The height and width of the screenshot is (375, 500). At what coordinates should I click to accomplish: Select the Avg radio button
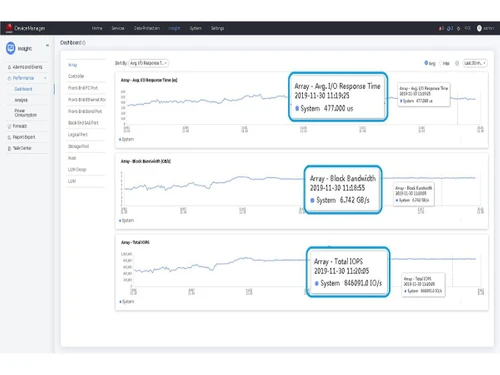[426, 63]
